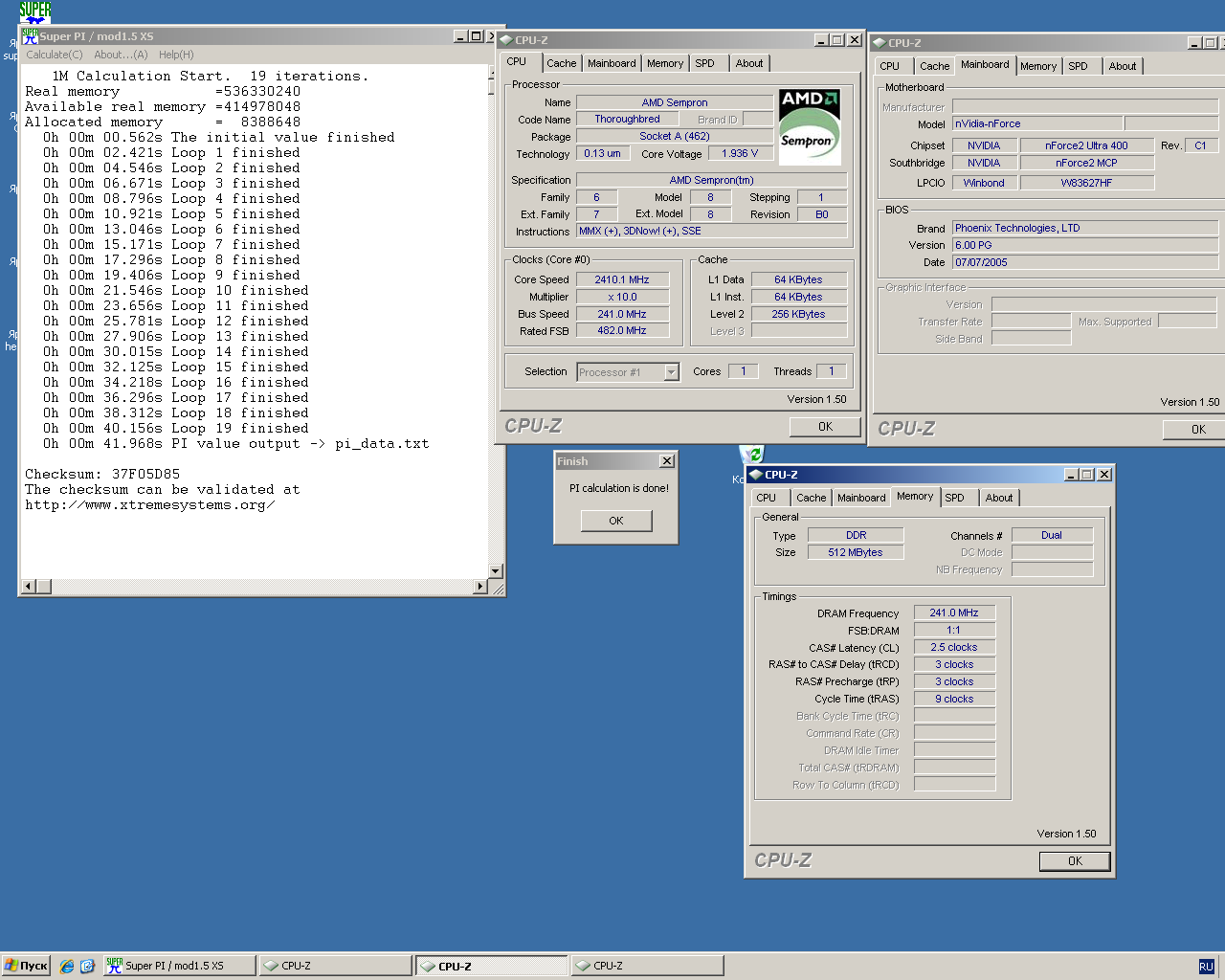Click Channels # Dual value

tap(1052, 535)
